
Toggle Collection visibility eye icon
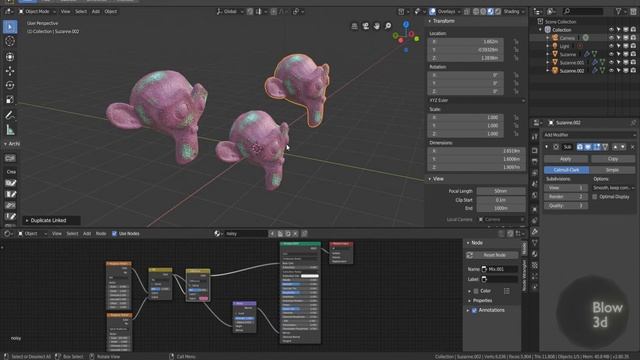(x=611, y=30)
